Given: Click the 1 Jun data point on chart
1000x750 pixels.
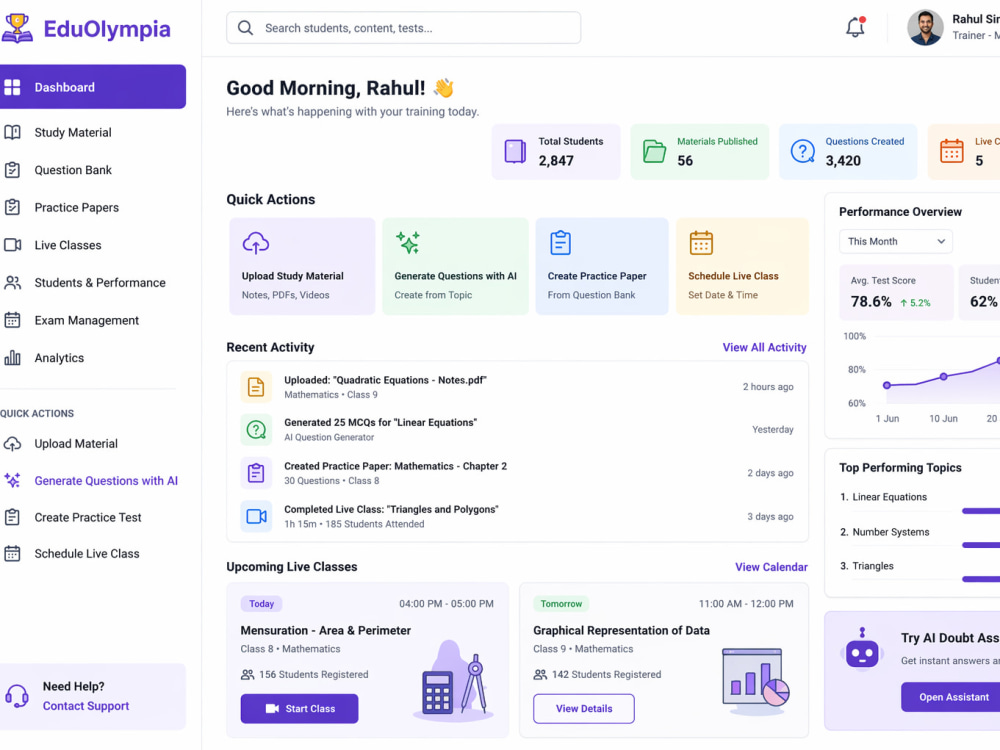Looking at the screenshot, I should click(886, 385).
